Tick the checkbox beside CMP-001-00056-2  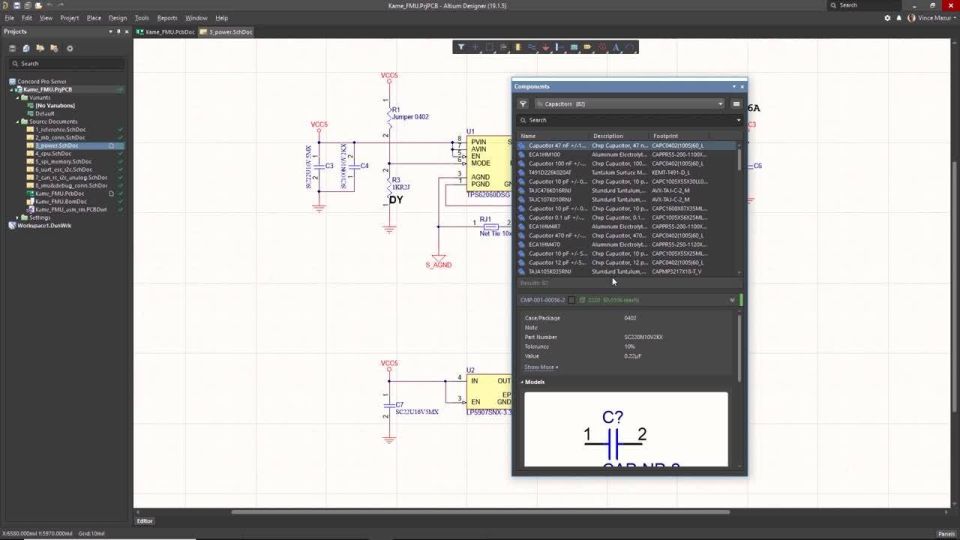point(572,300)
